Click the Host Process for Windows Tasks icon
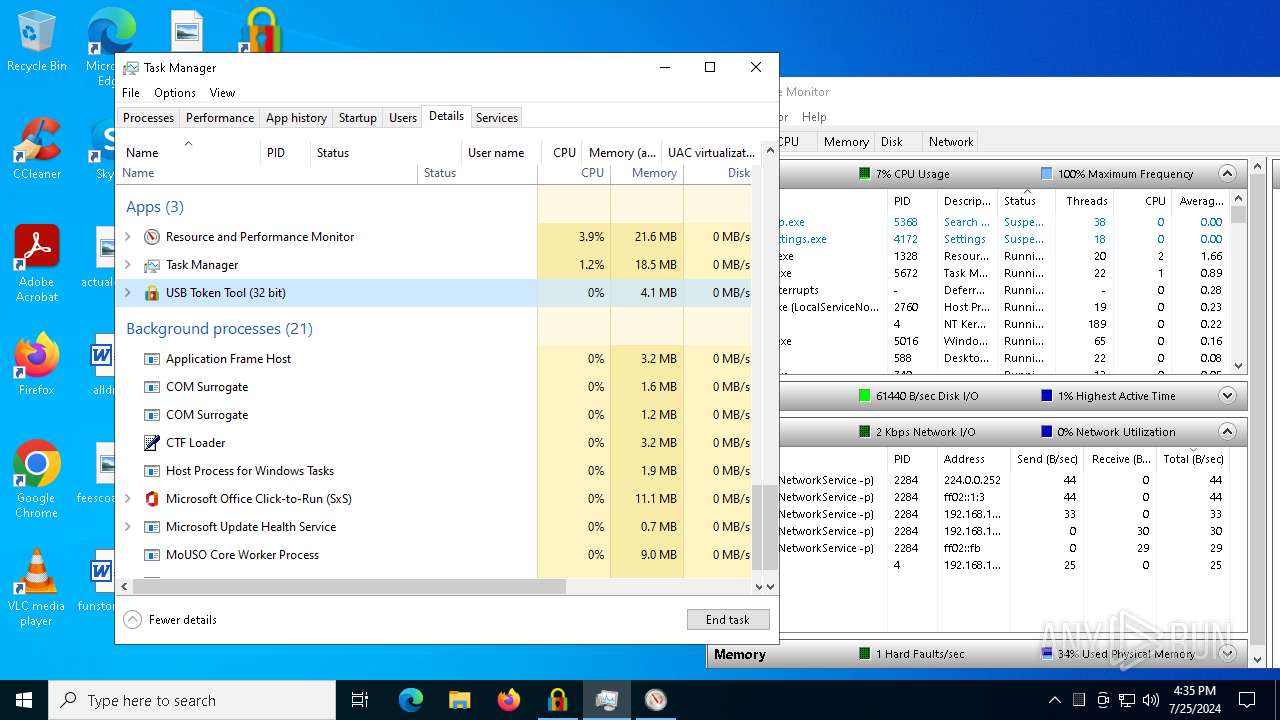 [152, 471]
